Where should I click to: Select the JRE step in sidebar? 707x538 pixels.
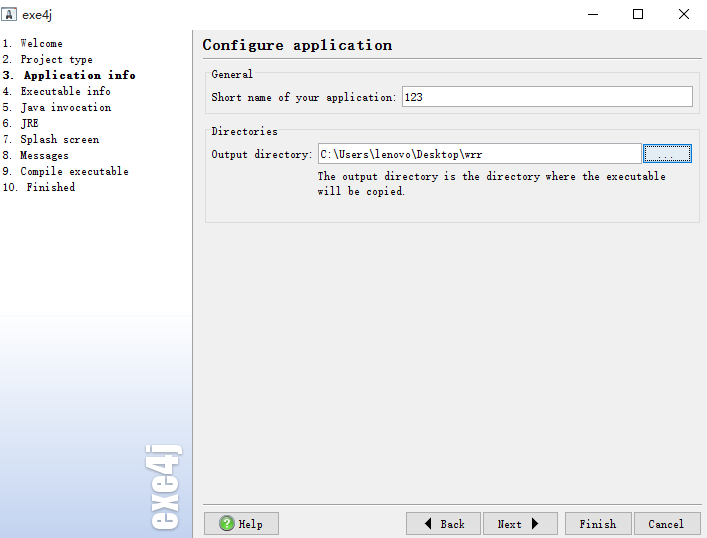20,124
